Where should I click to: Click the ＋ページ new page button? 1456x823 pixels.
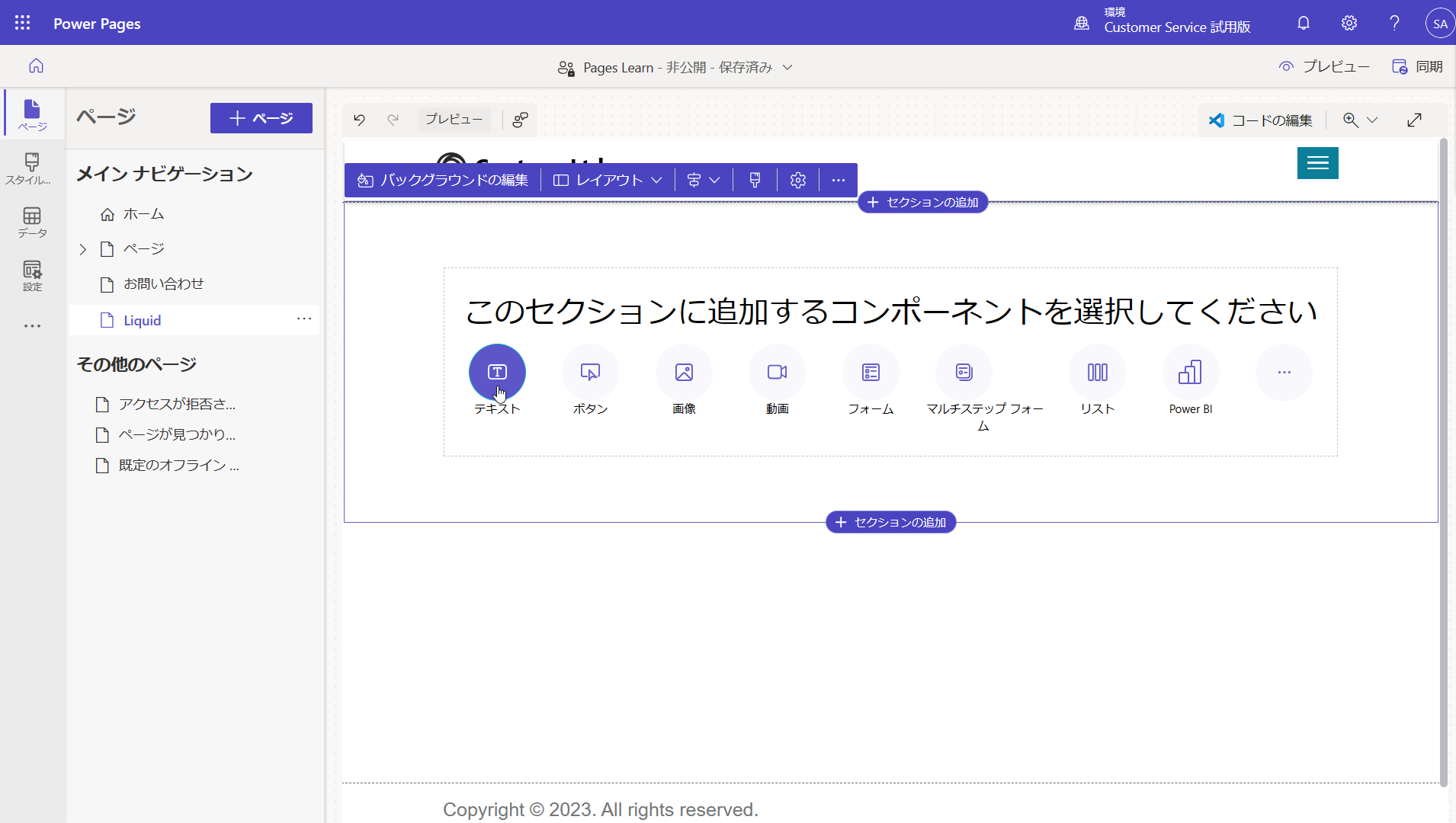261,118
